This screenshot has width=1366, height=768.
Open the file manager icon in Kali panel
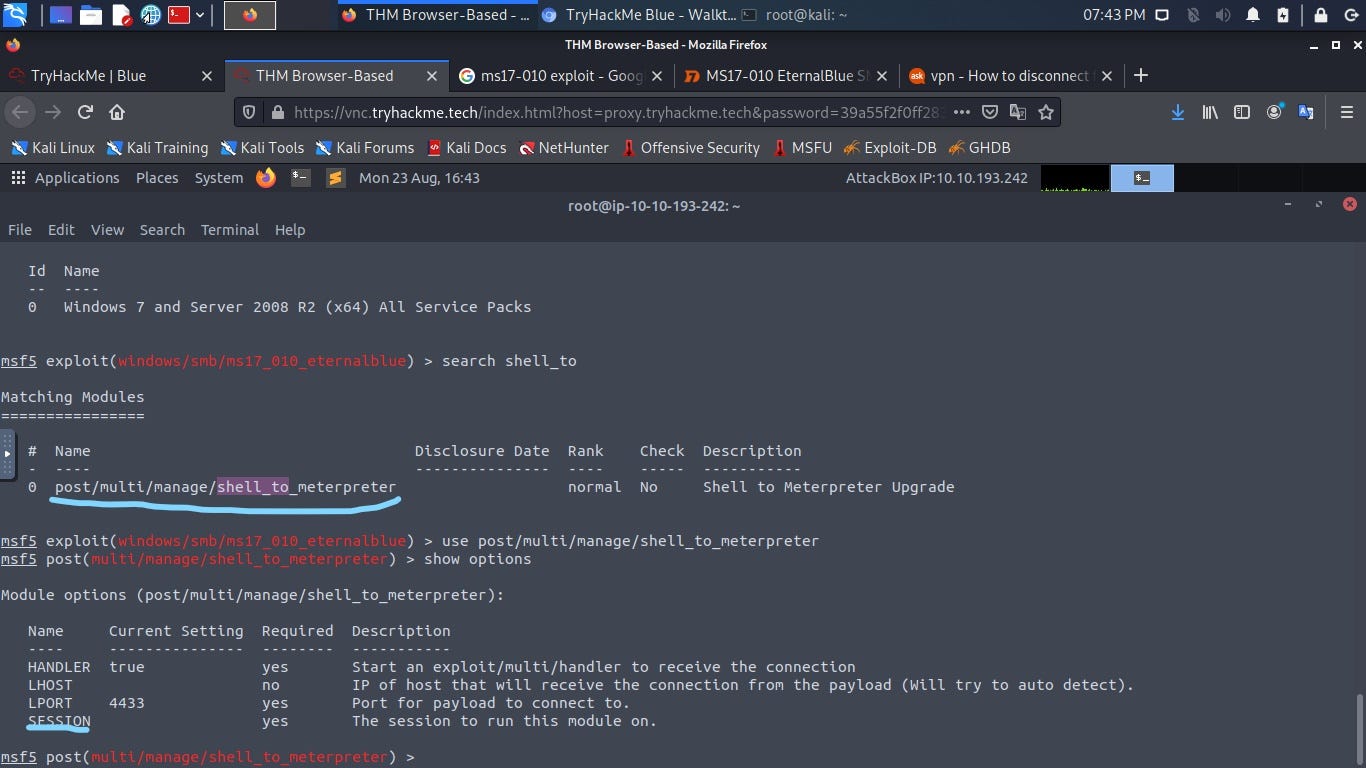click(91, 15)
